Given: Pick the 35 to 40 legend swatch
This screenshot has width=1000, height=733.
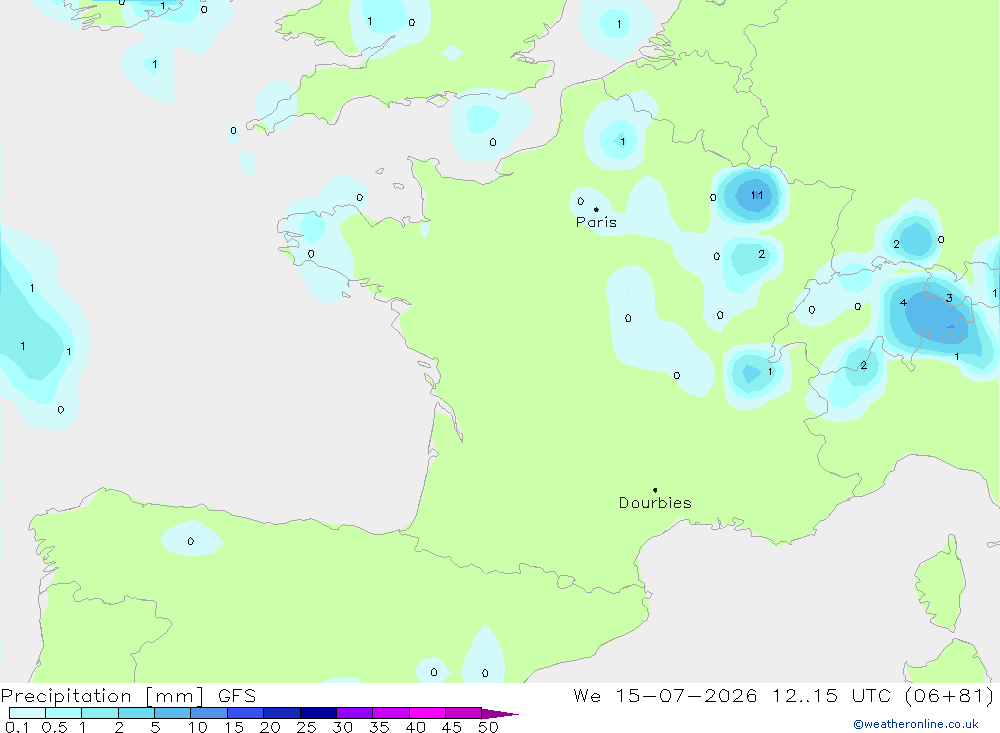Looking at the screenshot, I should click(391, 713).
